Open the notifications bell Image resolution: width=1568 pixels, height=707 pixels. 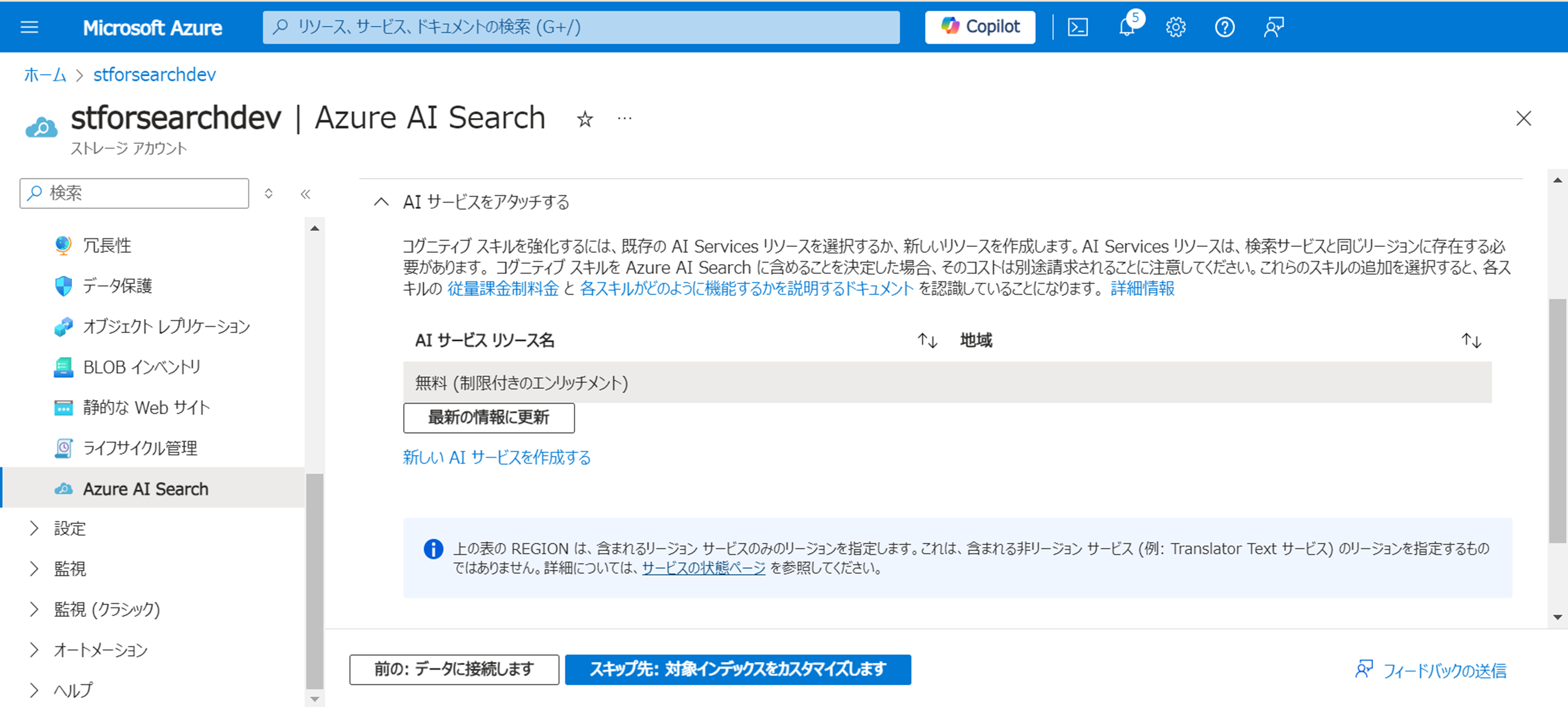(1127, 28)
